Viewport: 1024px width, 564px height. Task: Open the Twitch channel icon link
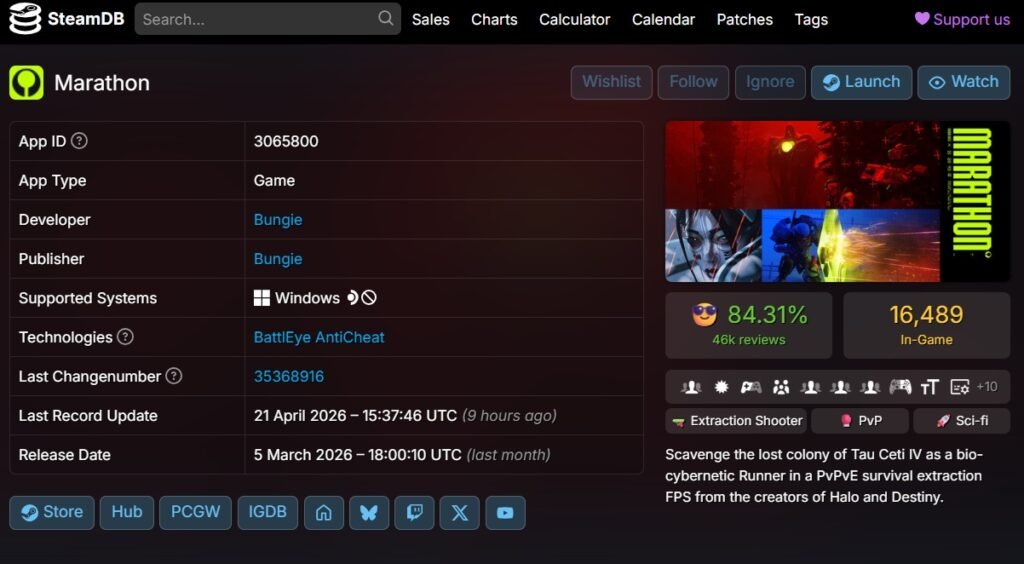point(414,512)
